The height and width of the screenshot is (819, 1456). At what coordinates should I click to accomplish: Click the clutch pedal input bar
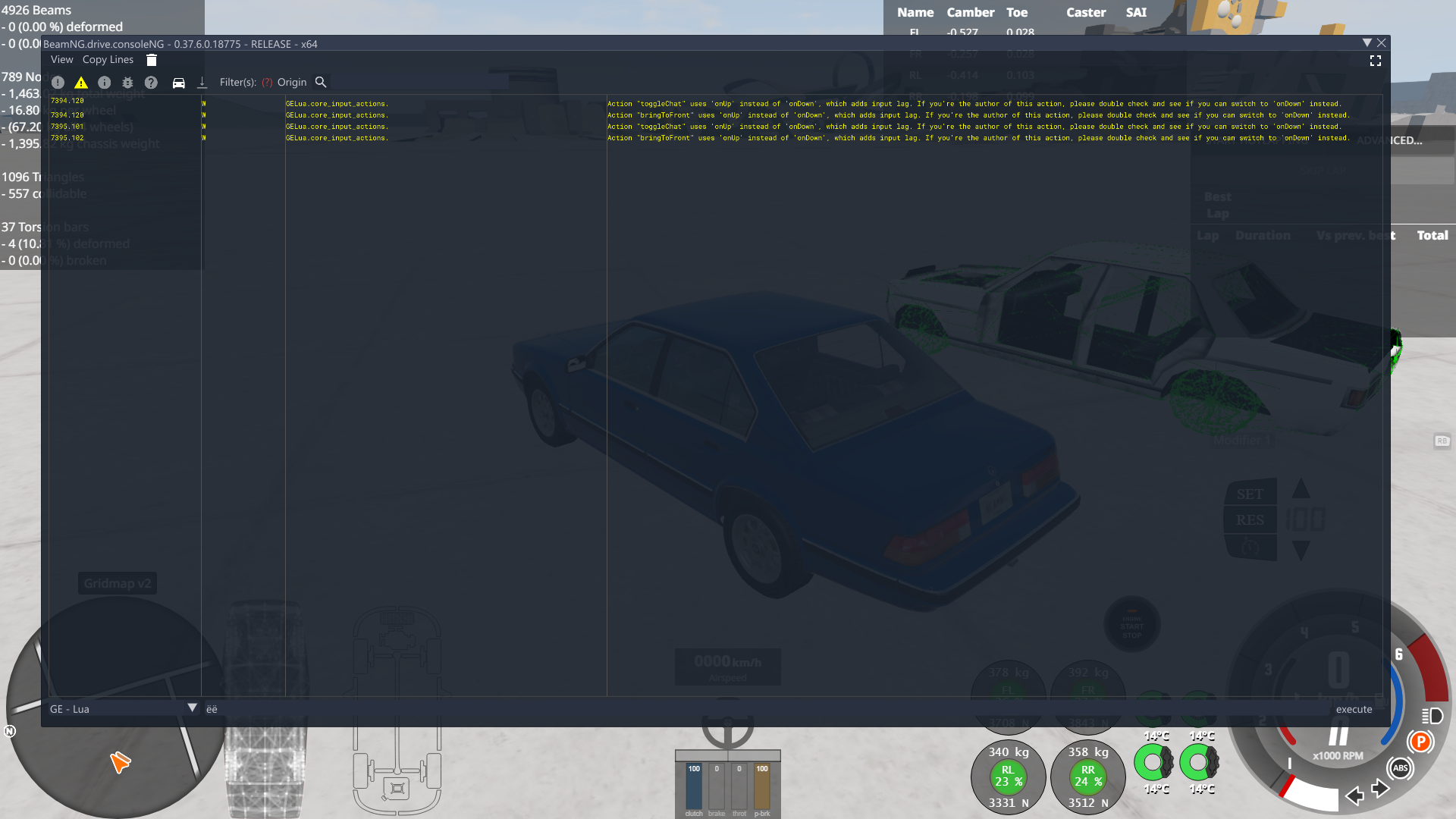pyautogui.click(x=694, y=789)
